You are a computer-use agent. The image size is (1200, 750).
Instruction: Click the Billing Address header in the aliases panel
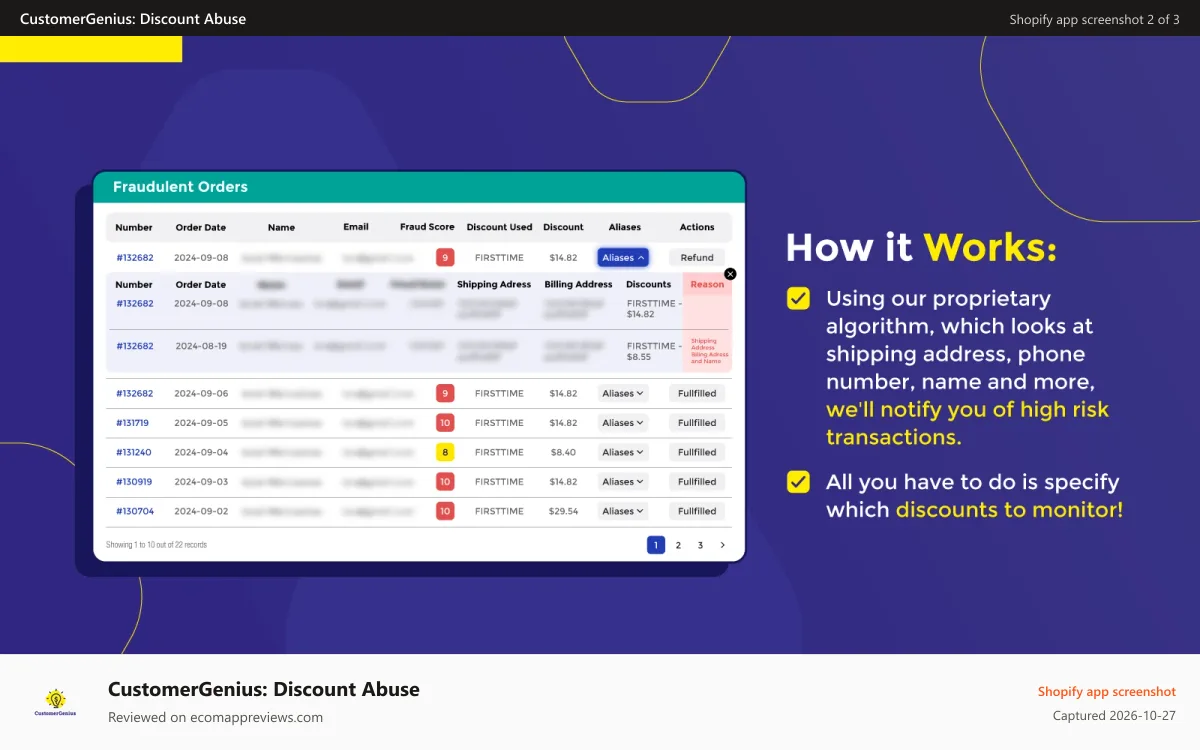click(x=578, y=284)
